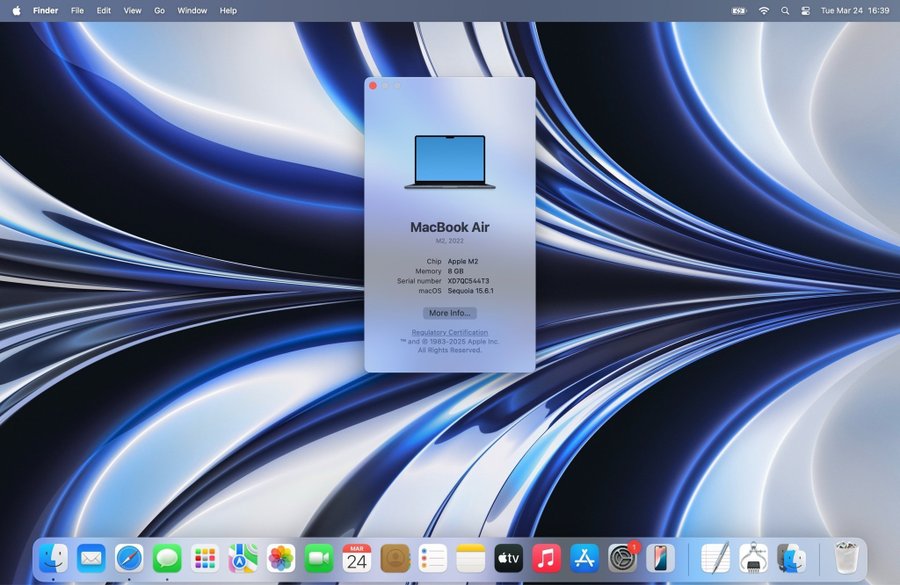
Task: Launch FaceTime from the dock
Action: click(x=319, y=558)
